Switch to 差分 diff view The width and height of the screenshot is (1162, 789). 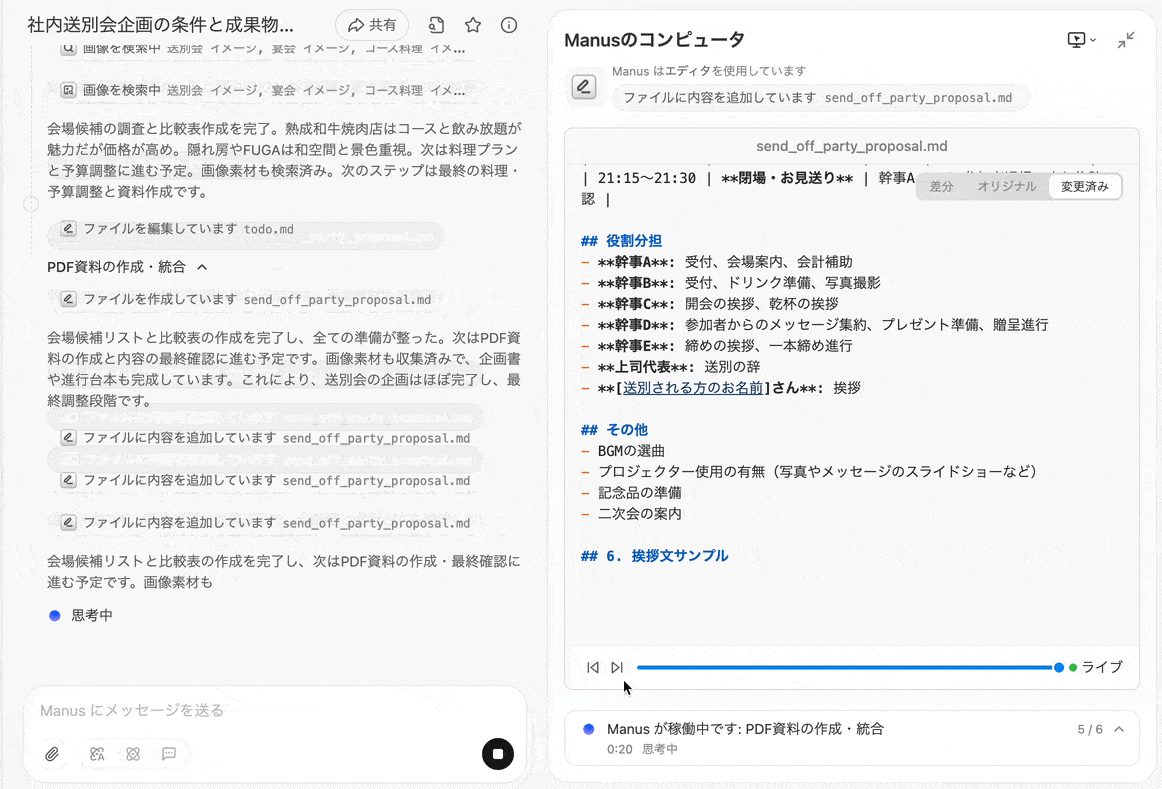941,186
